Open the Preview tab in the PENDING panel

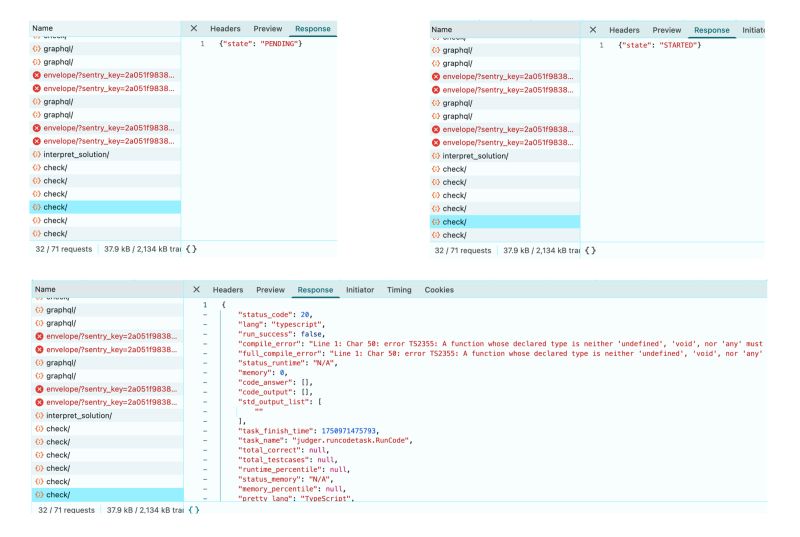pos(268,29)
